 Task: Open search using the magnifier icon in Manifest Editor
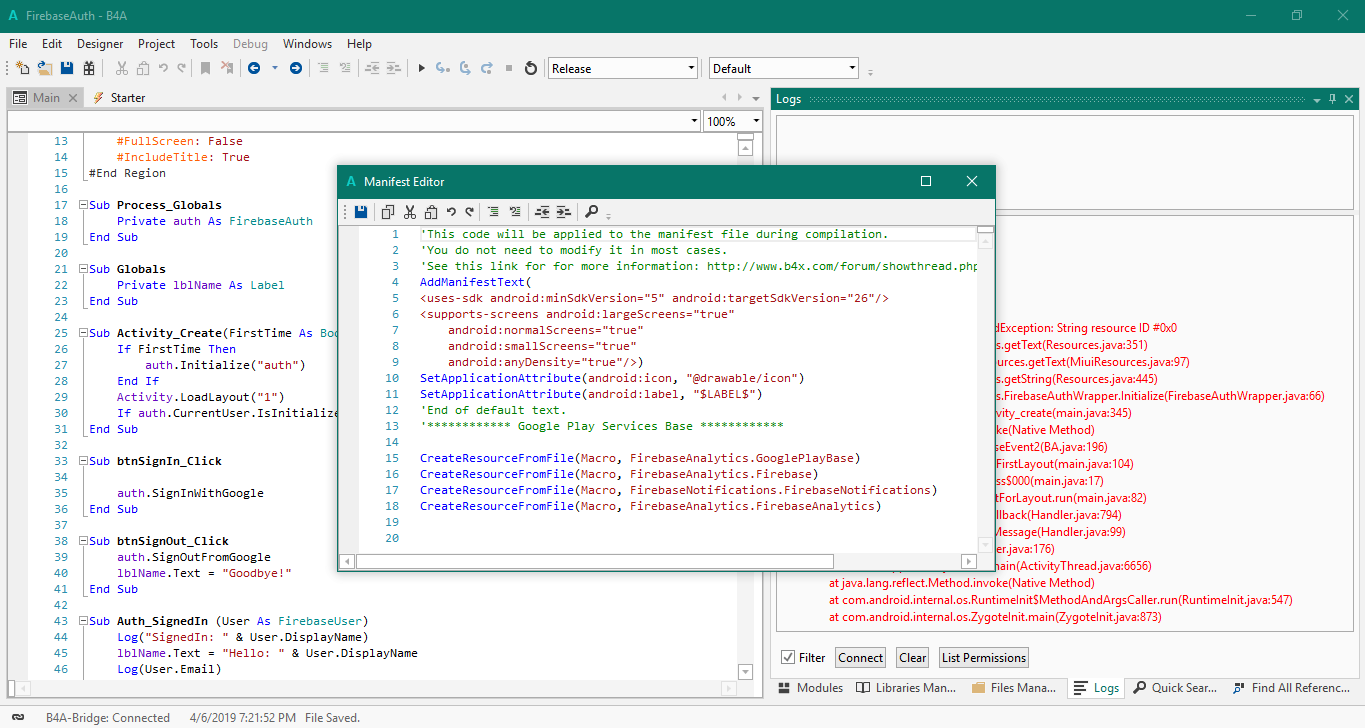tap(592, 212)
